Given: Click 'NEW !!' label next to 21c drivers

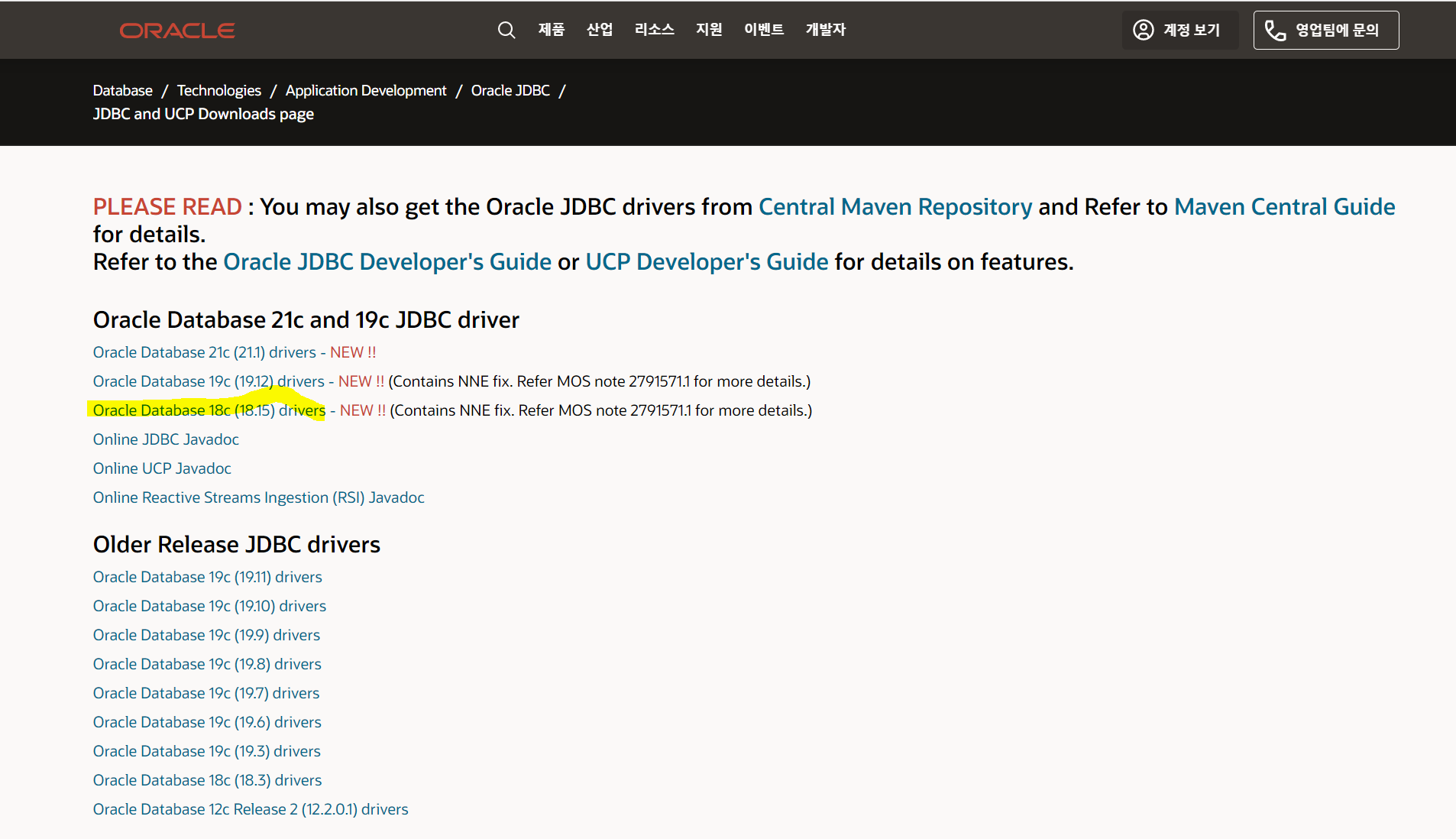Looking at the screenshot, I should (353, 352).
